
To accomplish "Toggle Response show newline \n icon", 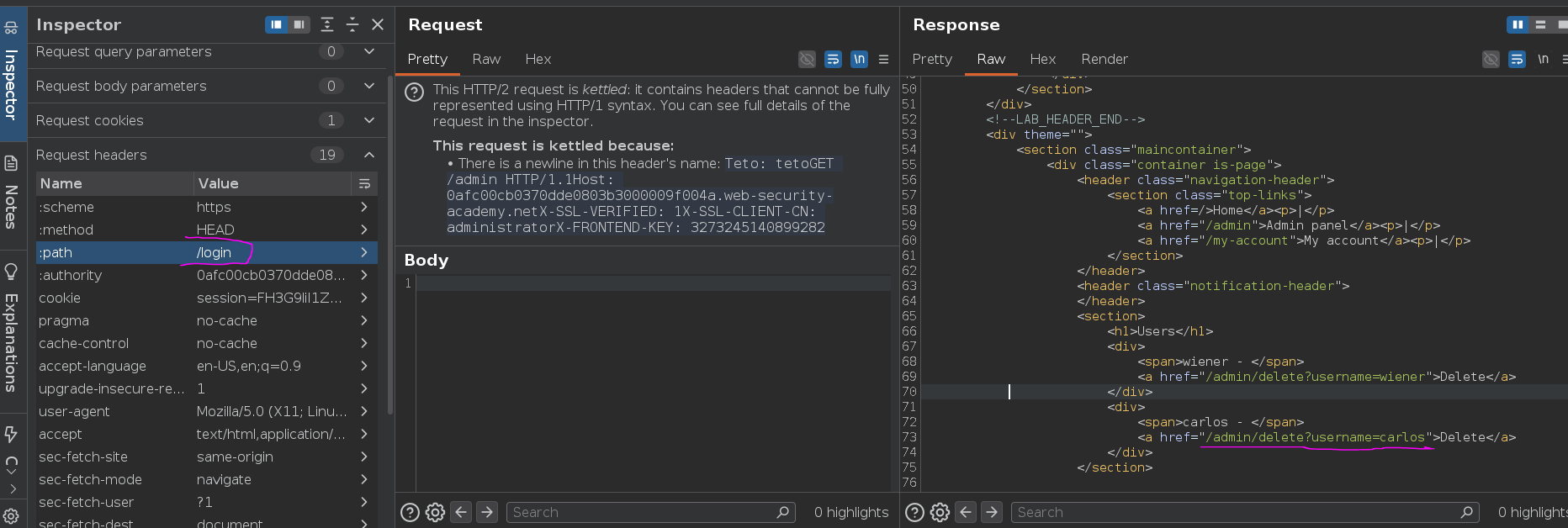I will click(1543, 59).
